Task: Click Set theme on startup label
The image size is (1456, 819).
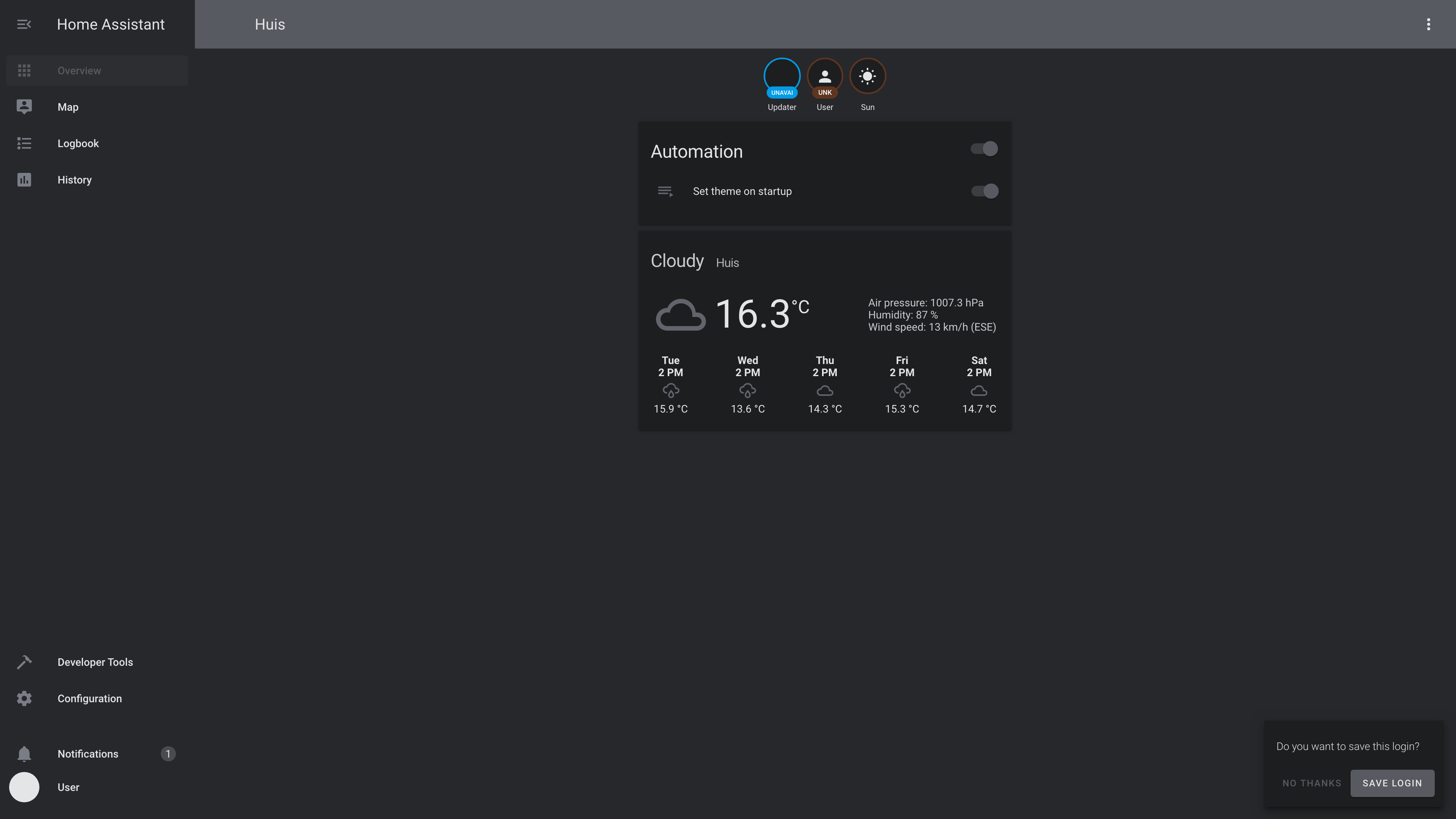Action: click(x=742, y=191)
